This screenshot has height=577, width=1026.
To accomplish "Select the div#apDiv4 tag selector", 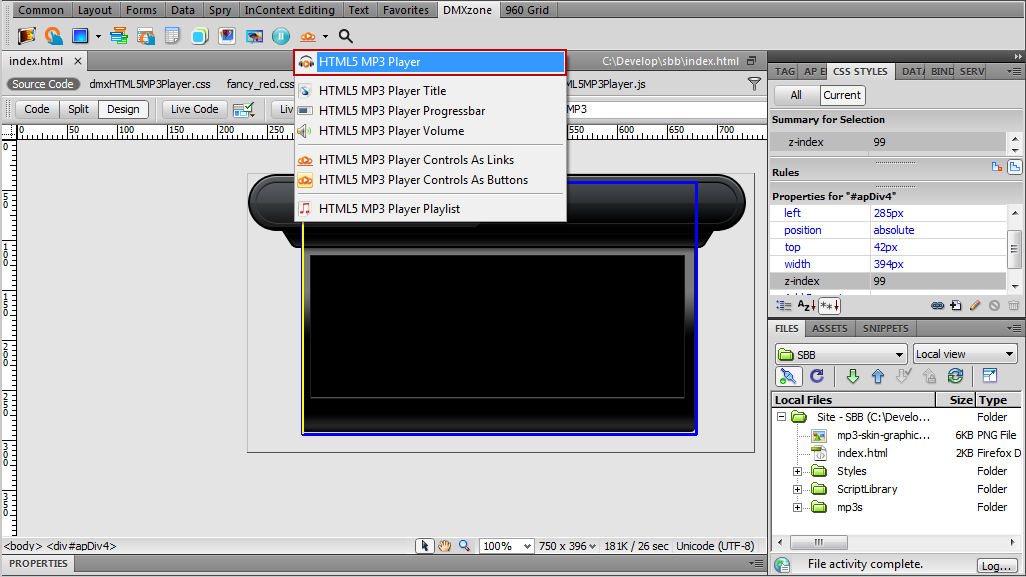I will (82, 546).
